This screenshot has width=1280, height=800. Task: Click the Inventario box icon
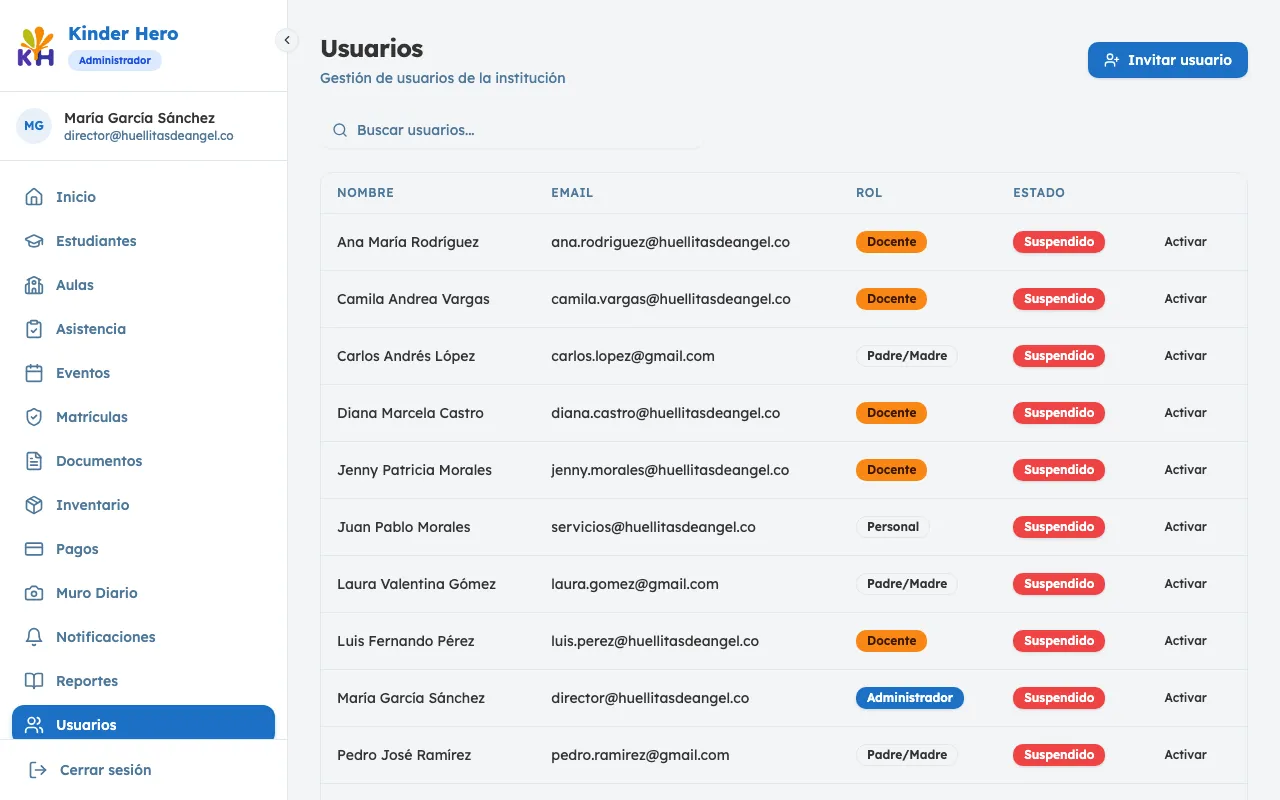34,505
